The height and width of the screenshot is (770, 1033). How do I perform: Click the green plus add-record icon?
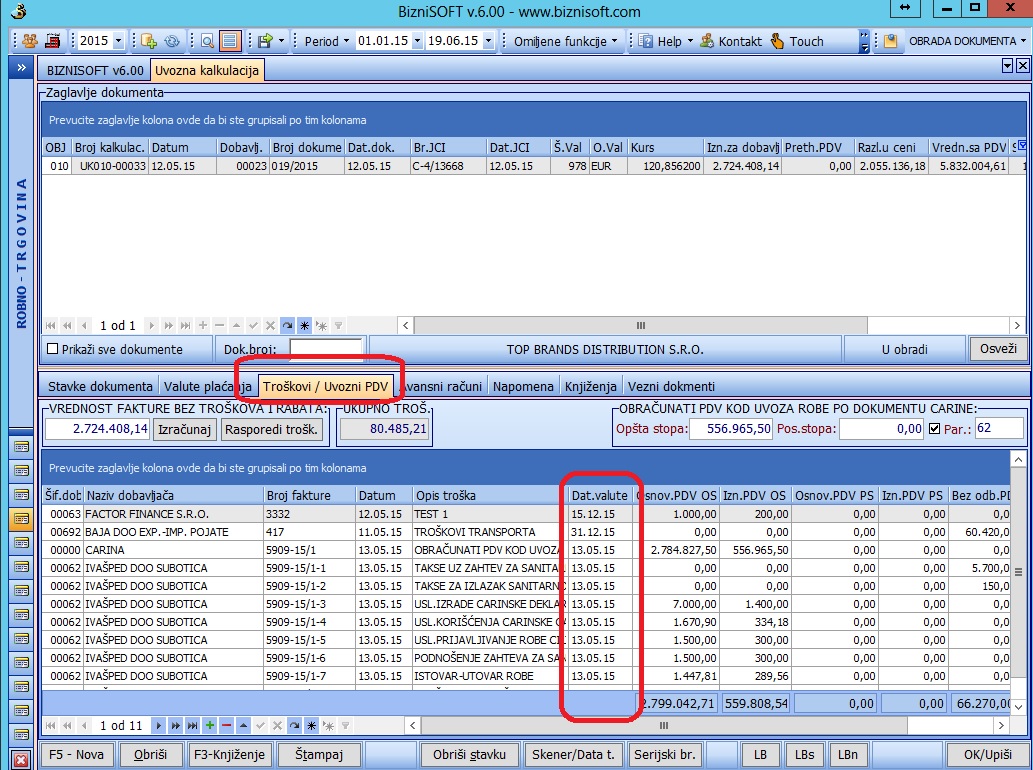click(x=210, y=725)
